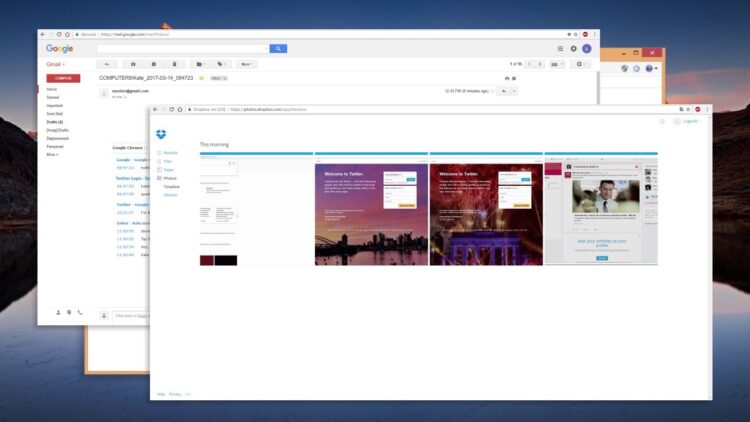Open the Labels dropdown in Gmail toolbar

coord(221,64)
